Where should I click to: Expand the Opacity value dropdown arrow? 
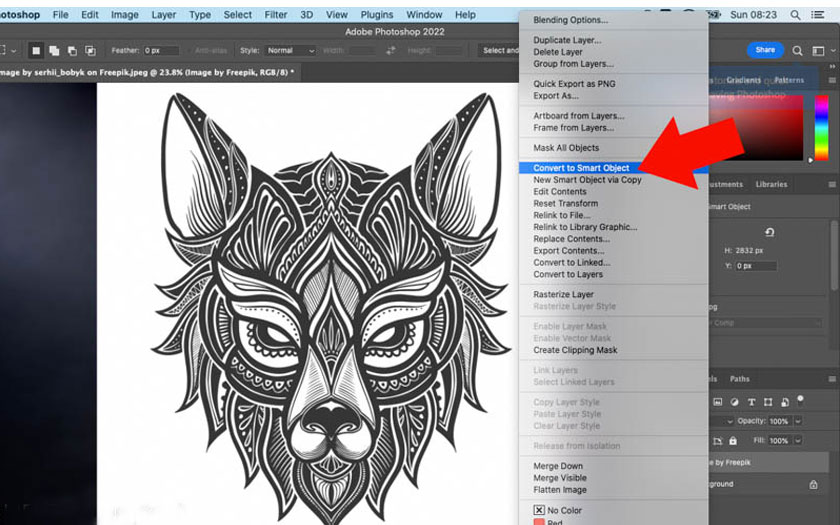pyautogui.click(x=797, y=422)
